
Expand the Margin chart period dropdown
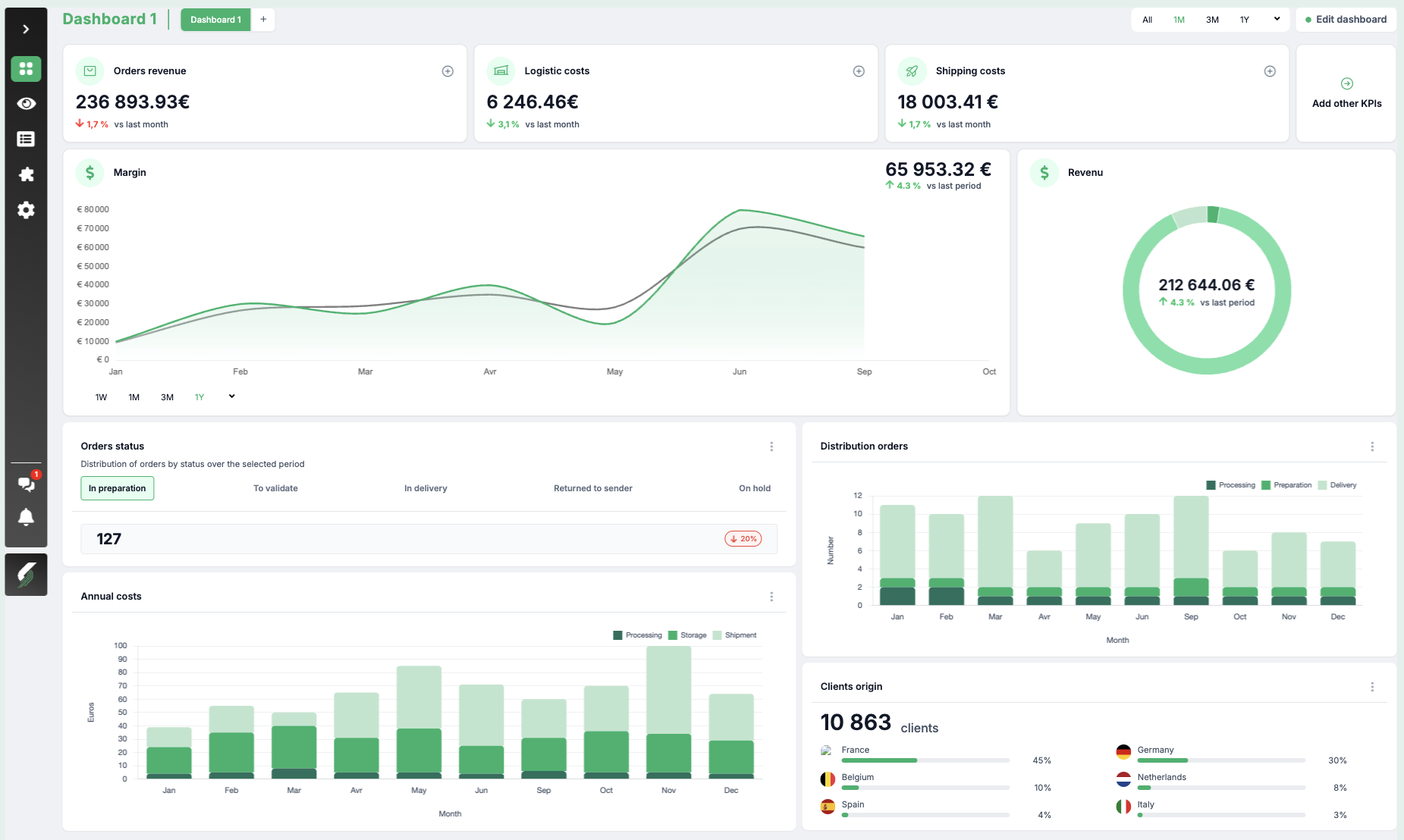[x=232, y=396]
